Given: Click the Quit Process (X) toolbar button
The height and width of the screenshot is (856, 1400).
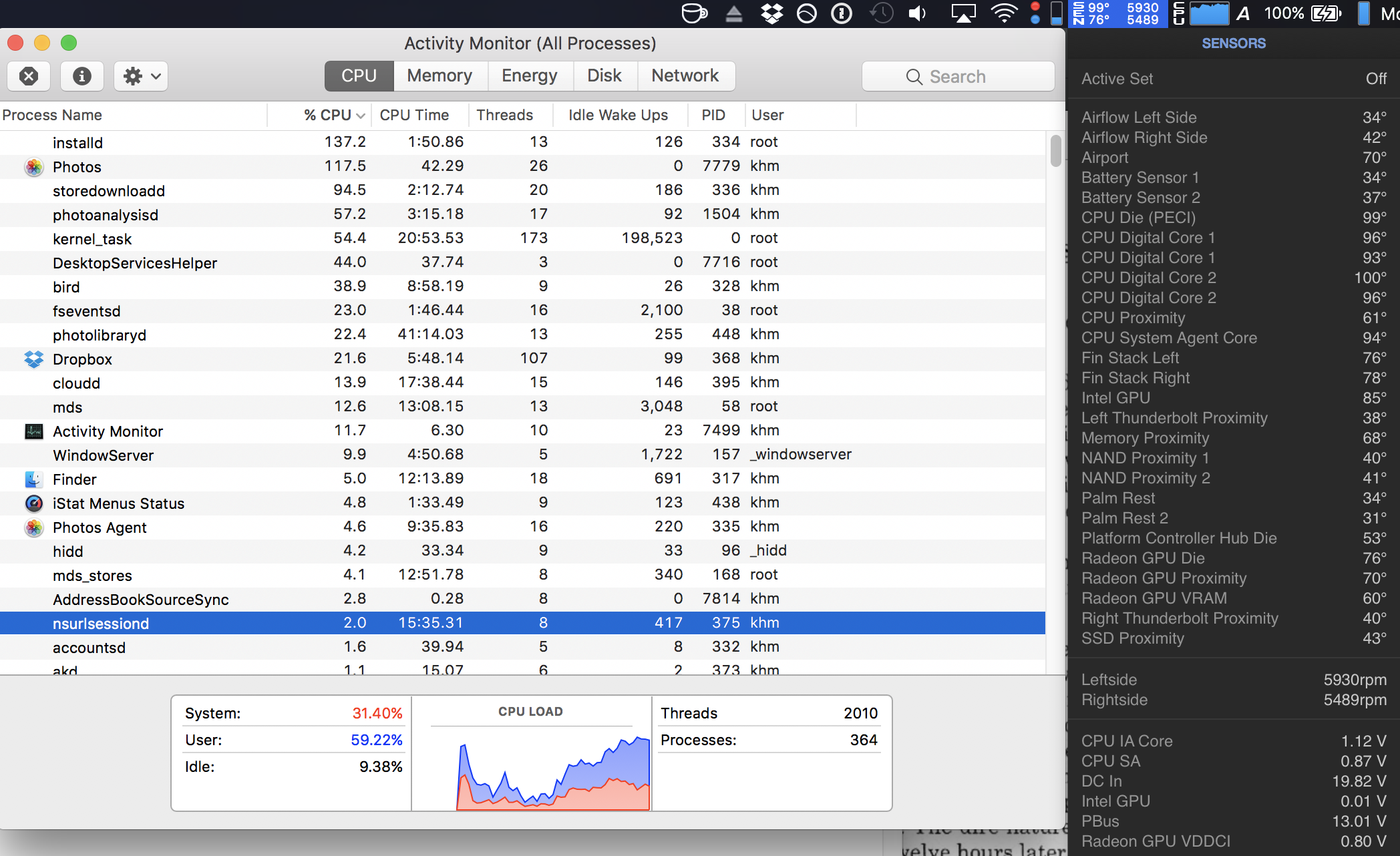Looking at the screenshot, I should click(x=29, y=76).
